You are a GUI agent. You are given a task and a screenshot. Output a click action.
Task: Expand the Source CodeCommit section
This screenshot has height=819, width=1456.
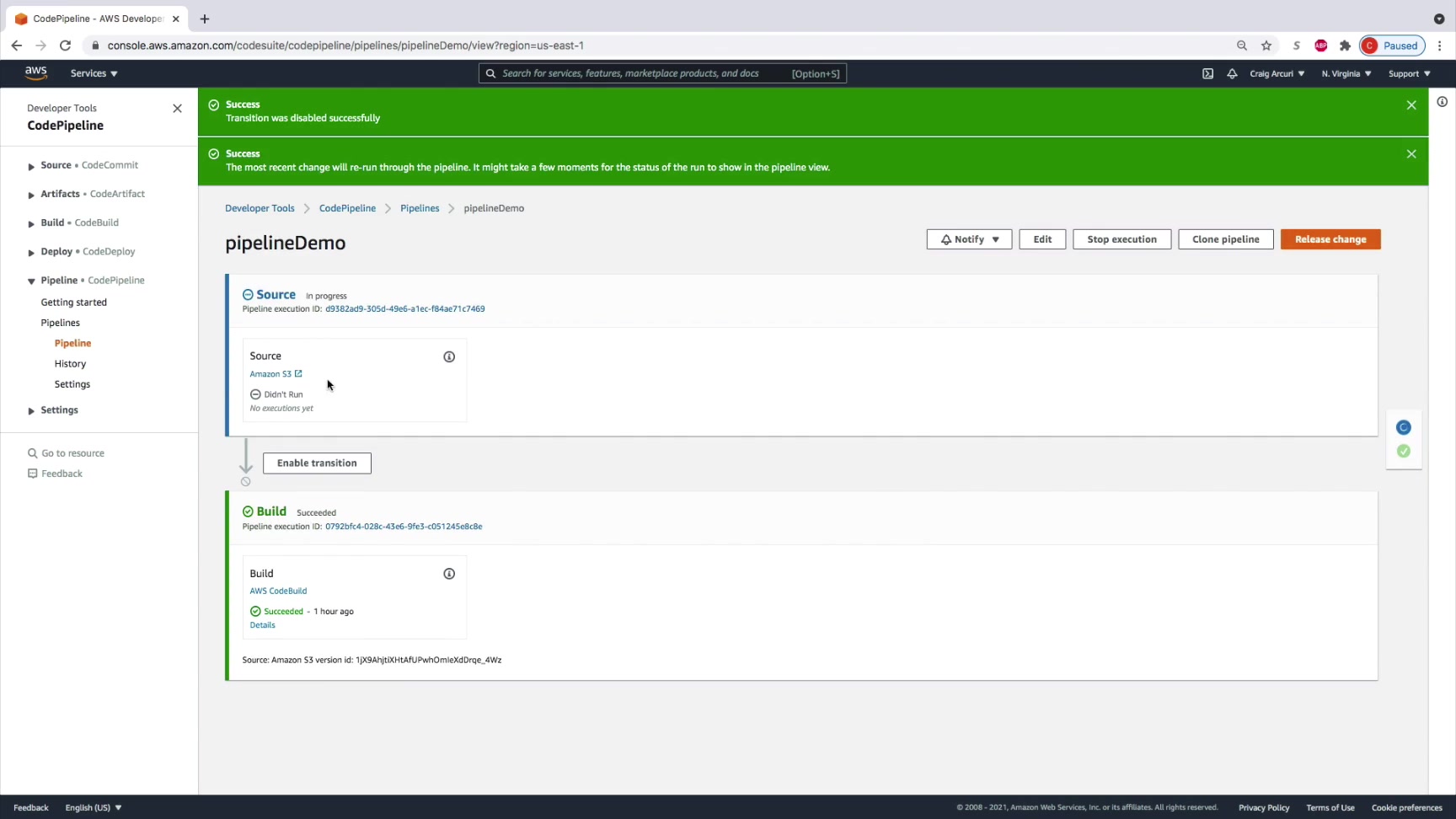click(x=31, y=166)
